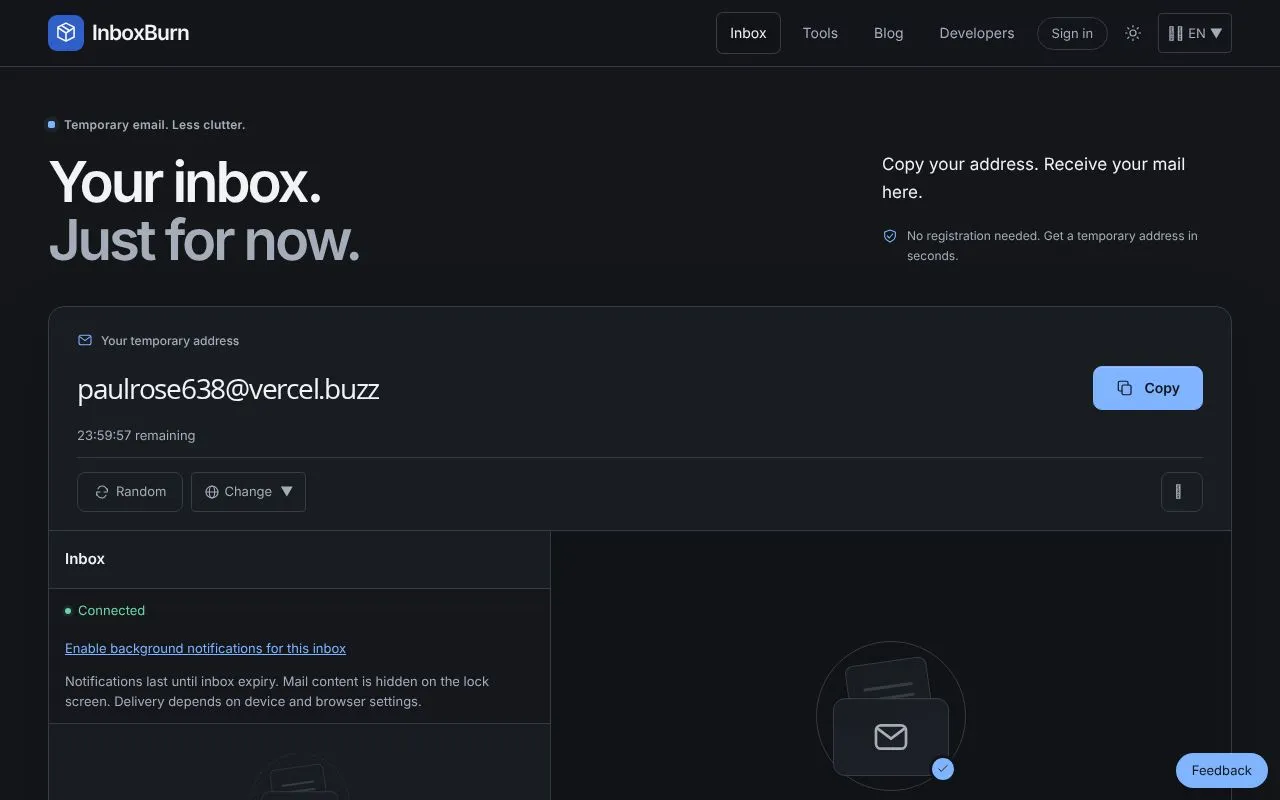Toggle the light/dark theme sun icon
Image resolution: width=1280 pixels, height=800 pixels.
(1133, 33)
